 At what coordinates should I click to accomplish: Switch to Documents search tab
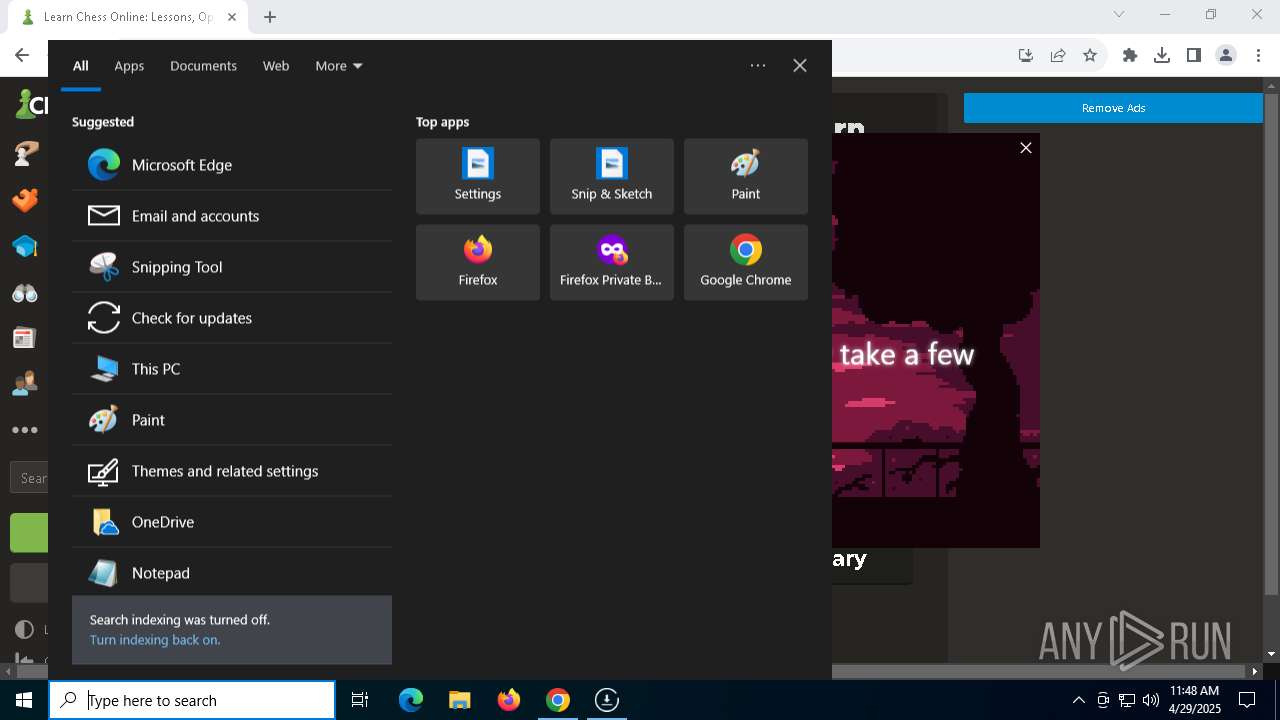[203, 66]
